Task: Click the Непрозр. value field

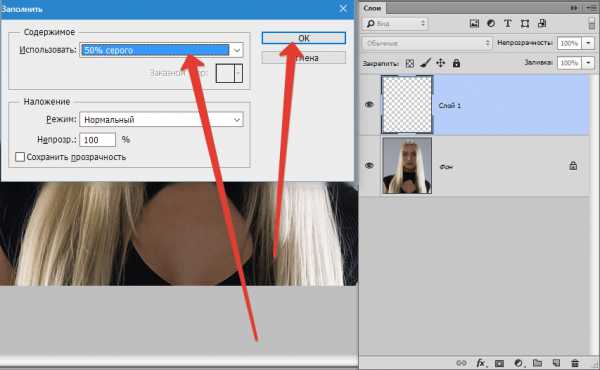Action: click(98, 140)
